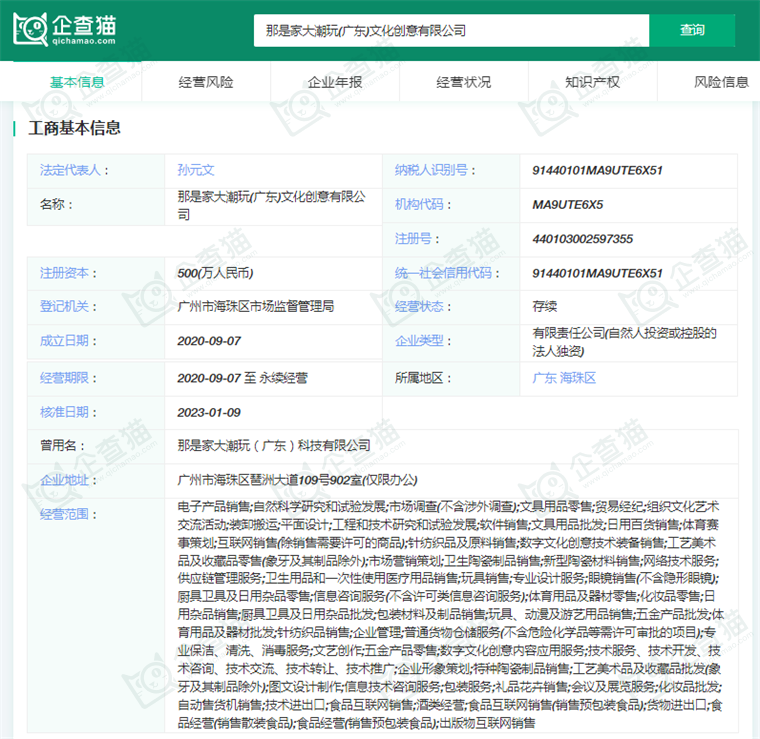The image size is (760, 739).
Task: Select the 曾用名 label
Action: tap(58, 446)
